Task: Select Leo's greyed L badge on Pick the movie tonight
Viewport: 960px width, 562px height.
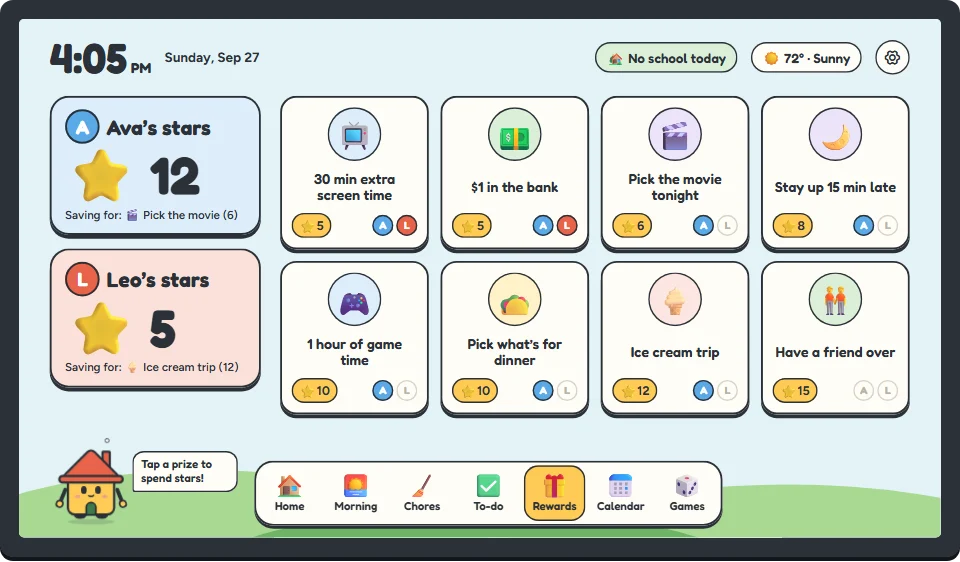Action: [727, 226]
